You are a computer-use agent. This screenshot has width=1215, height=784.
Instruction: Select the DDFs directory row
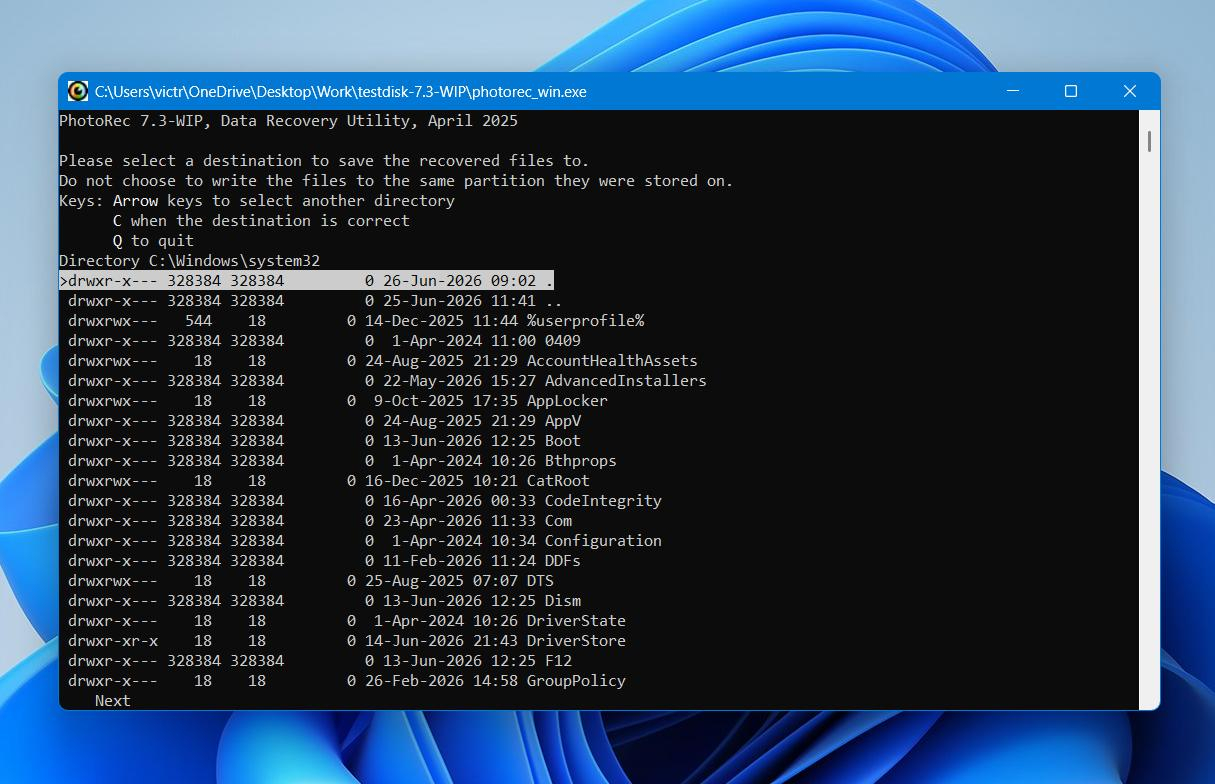pos(324,561)
